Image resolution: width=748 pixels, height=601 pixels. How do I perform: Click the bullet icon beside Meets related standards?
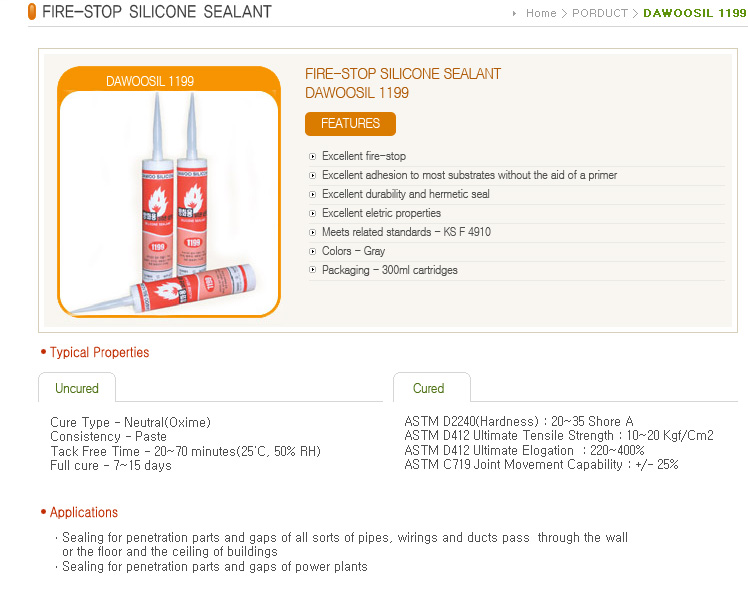[x=312, y=233]
